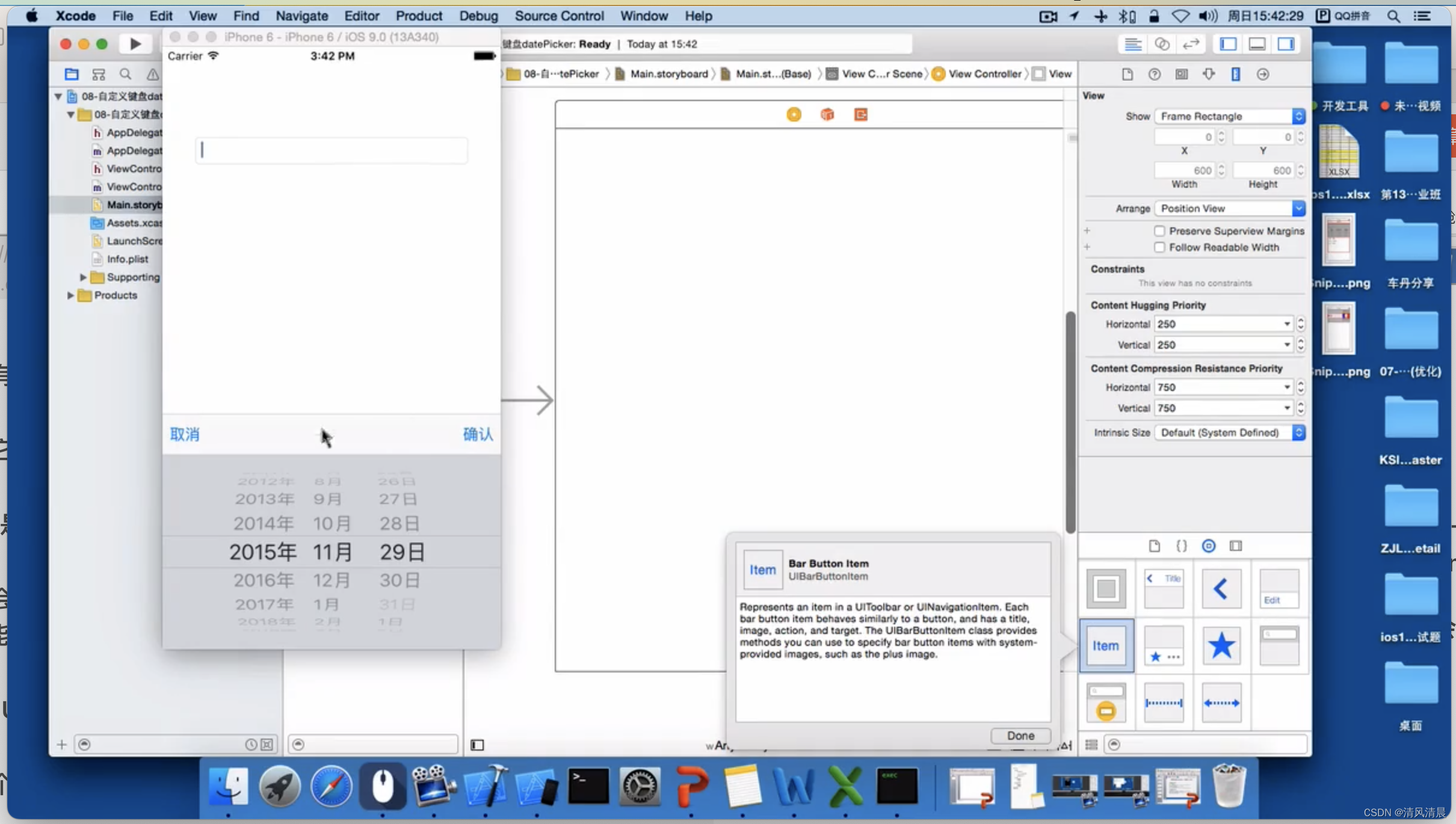Switch to the Standard editor icon
The width and height of the screenshot is (1456, 824).
tap(1133, 44)
